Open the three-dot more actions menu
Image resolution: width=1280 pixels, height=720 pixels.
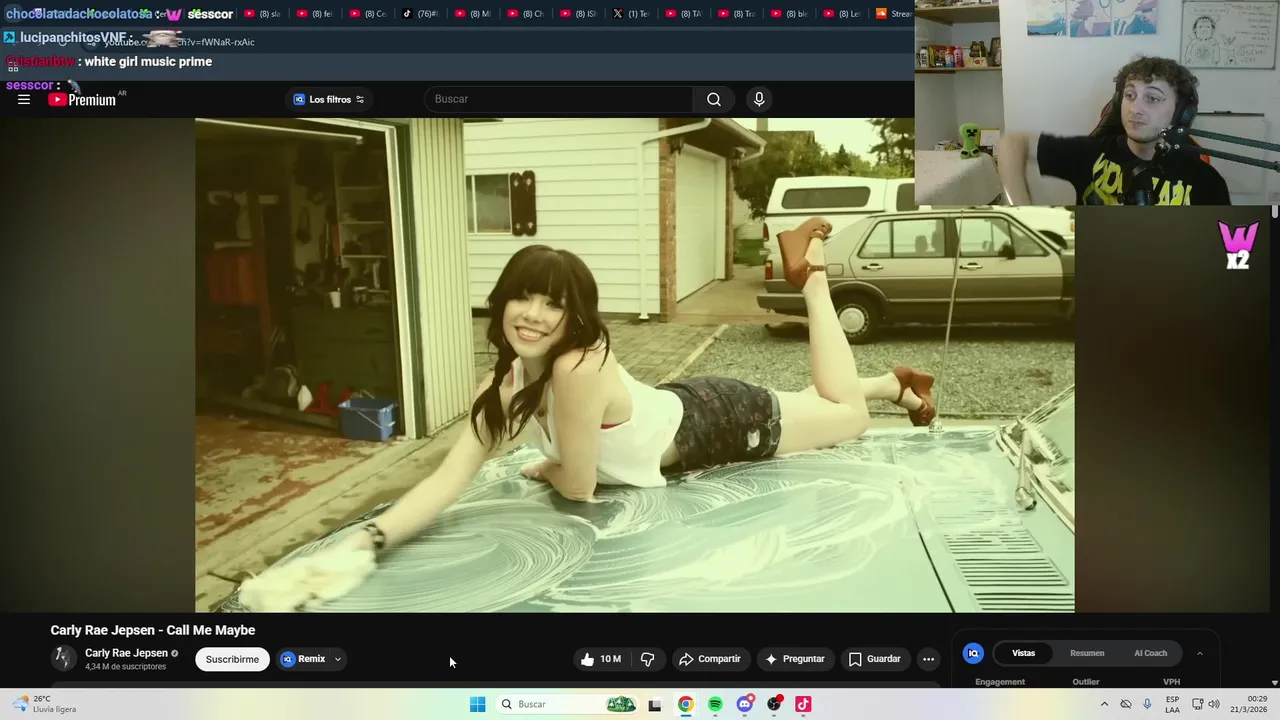tap(928, 659)
